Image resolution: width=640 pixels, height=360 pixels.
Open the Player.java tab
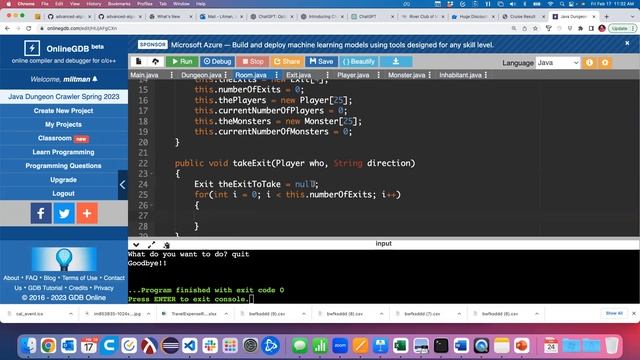(x=353, y=75)
